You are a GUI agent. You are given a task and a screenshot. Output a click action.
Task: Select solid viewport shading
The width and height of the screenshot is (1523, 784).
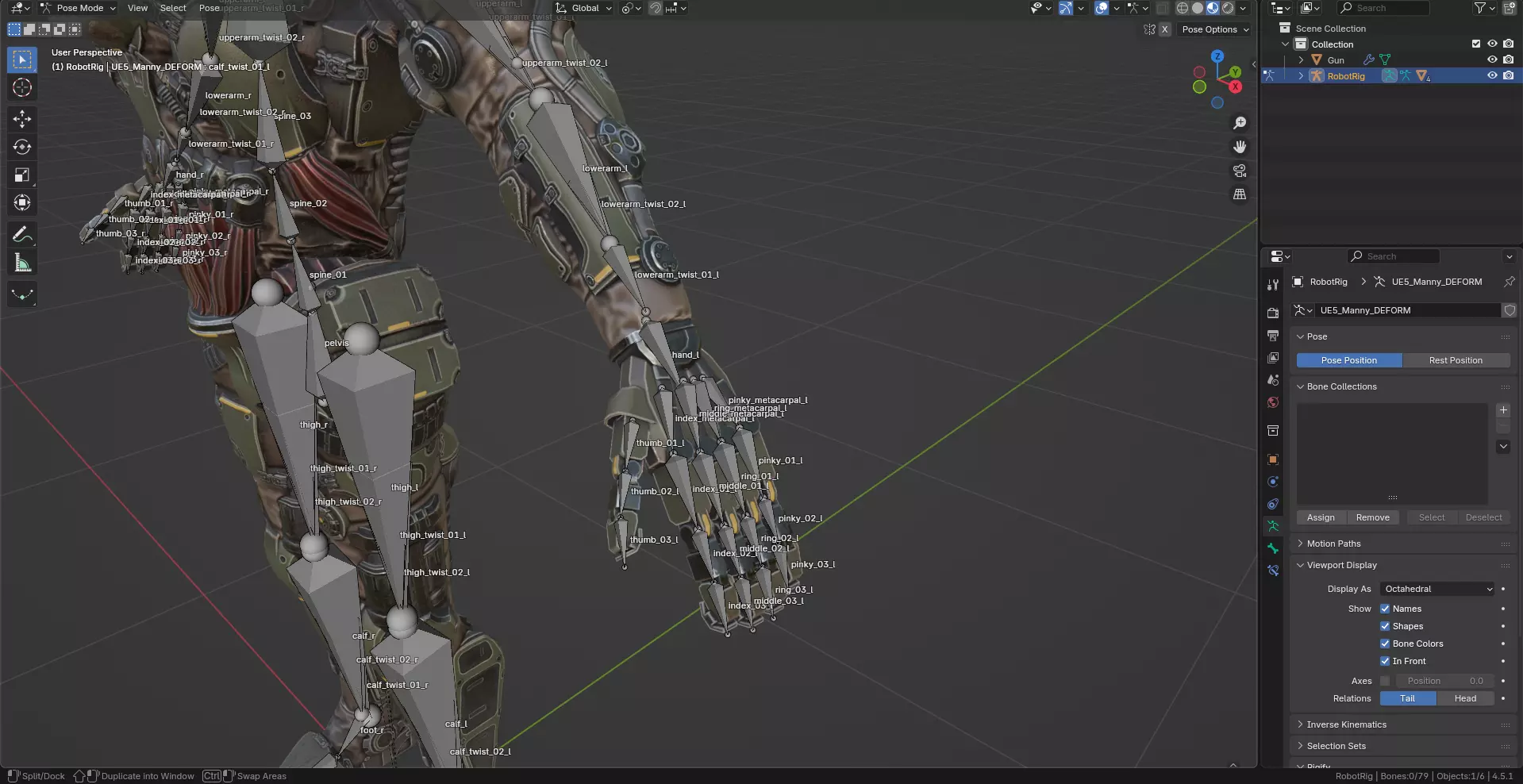click(x=1198, y=8)
